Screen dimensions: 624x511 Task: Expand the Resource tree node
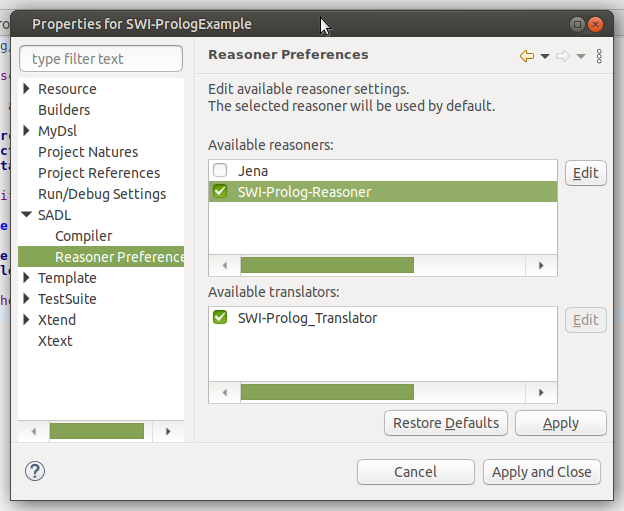point(26,88)
